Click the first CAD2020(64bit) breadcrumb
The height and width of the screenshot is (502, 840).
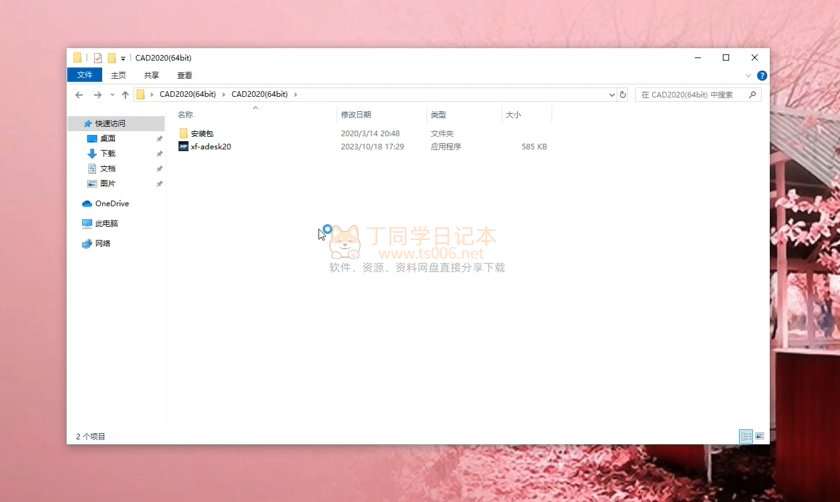(x=187, y=95)
